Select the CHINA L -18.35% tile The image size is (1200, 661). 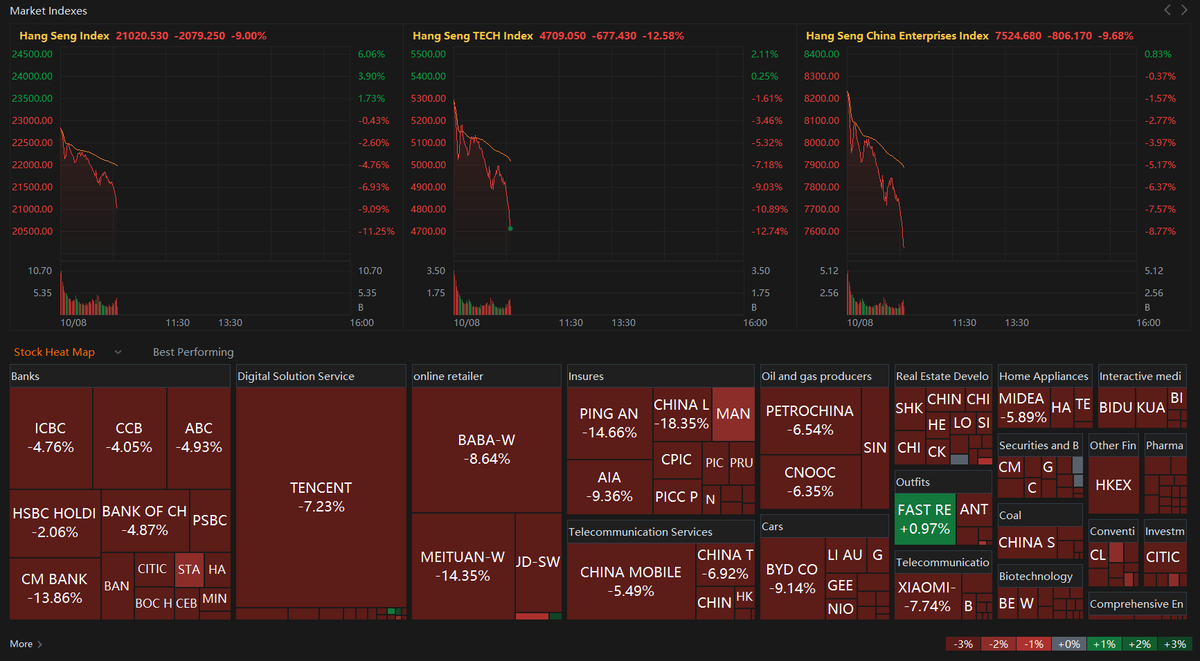pos(682,415)
